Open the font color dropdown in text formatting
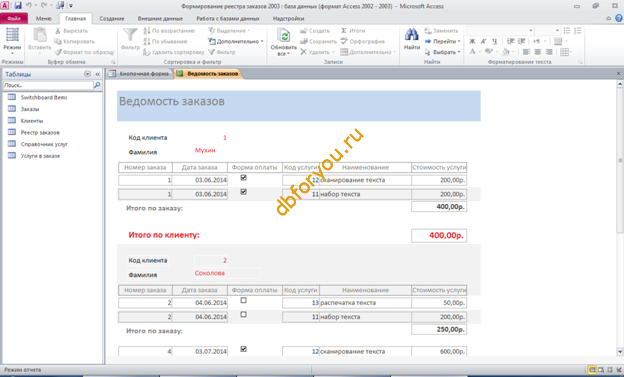The height and width of the screenshot is (377, 624). coord(480,52)
